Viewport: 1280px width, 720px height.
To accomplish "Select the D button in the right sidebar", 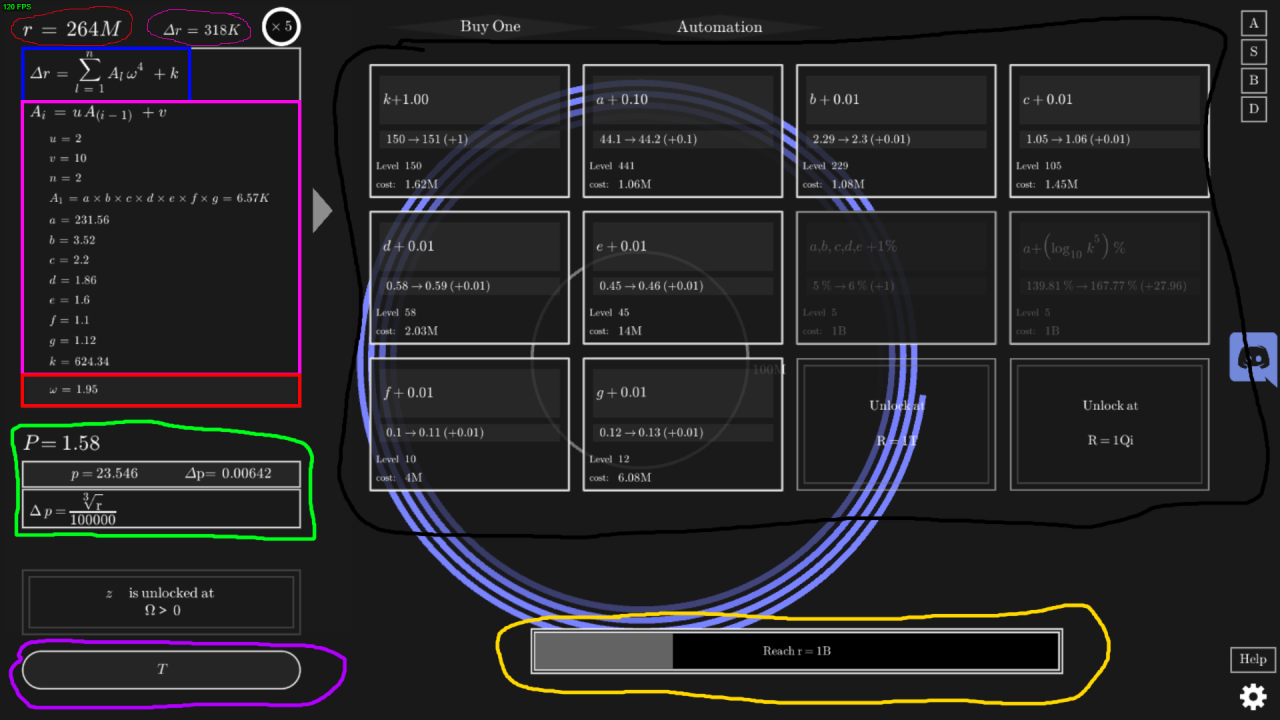I will tap(1253, 109).
